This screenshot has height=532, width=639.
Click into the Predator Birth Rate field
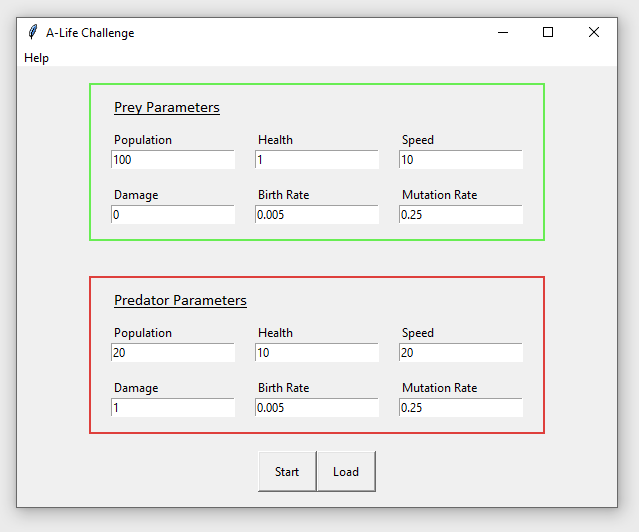317,408
